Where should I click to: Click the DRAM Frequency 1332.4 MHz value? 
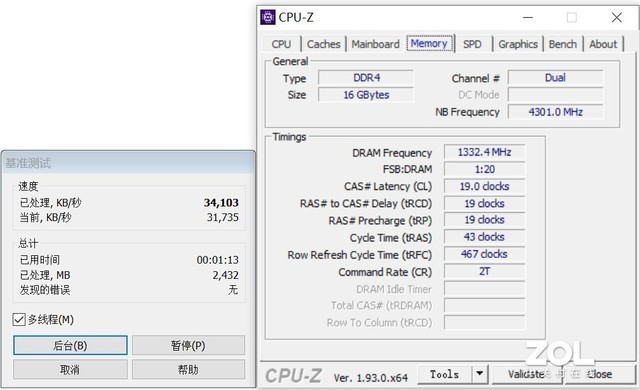(484, 152)
